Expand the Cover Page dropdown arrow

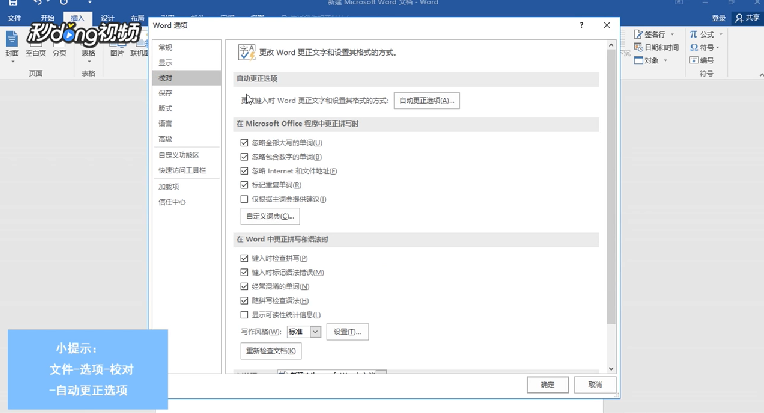tap(12, 62)
